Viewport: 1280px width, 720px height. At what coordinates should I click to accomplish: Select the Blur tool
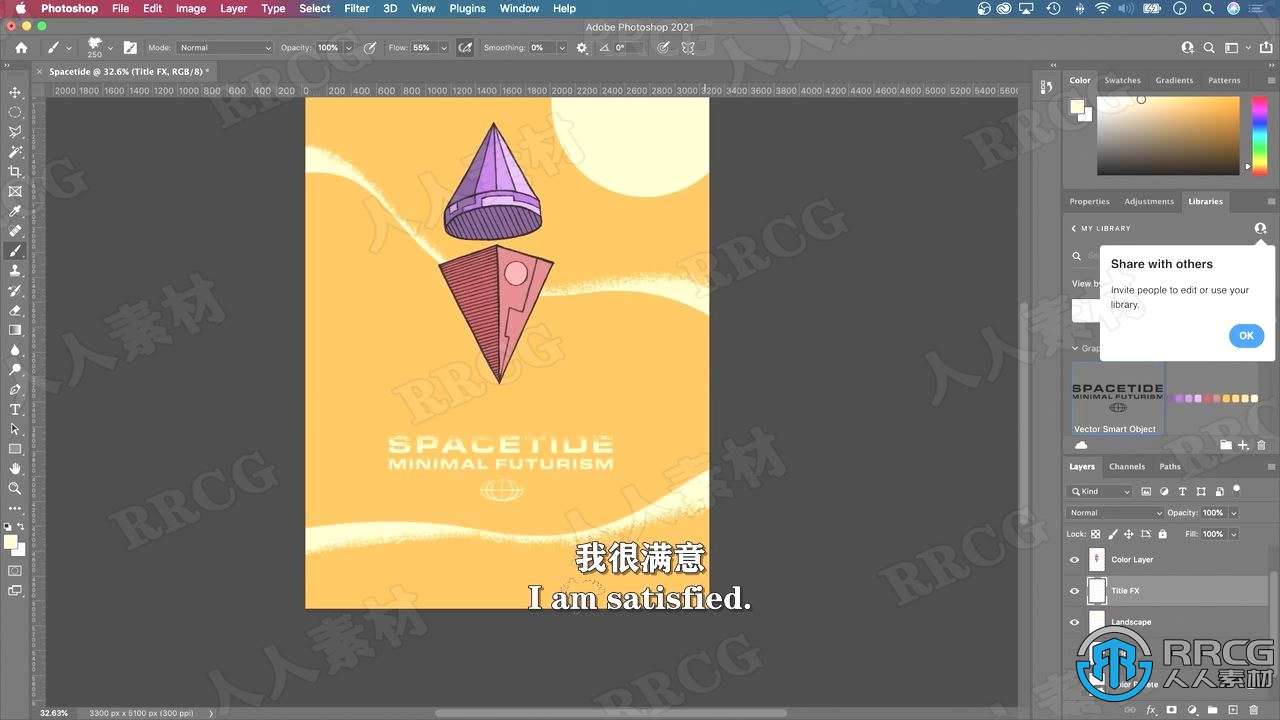coord(15,350)
